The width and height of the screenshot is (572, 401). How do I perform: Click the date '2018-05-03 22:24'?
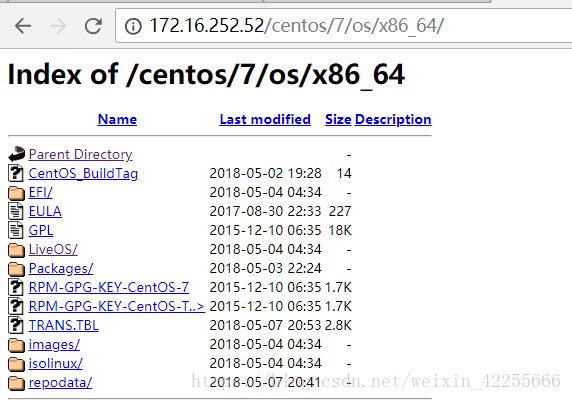(x=266, y=268)
